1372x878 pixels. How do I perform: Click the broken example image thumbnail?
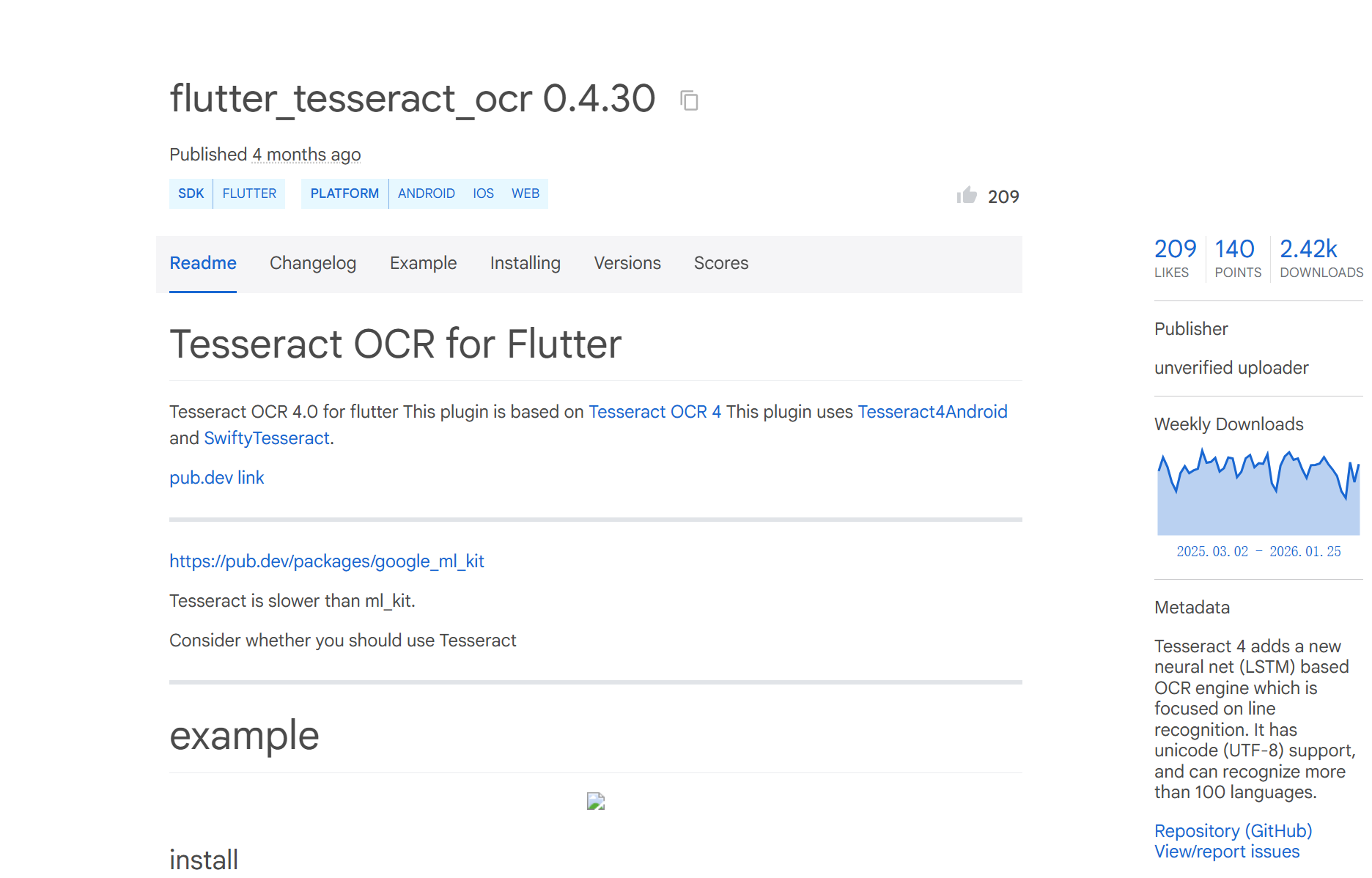click(596, 801)
